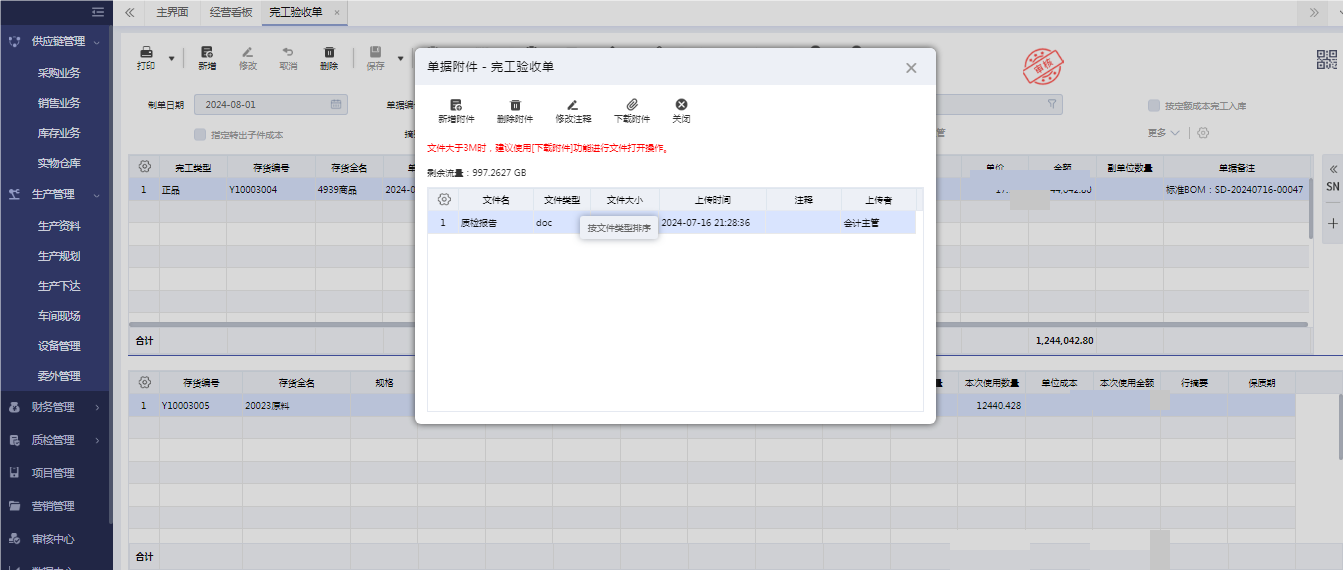Expand the 更多 options dropdown
Screen dimensions: 1343x570
click(x=1165, y=133)
